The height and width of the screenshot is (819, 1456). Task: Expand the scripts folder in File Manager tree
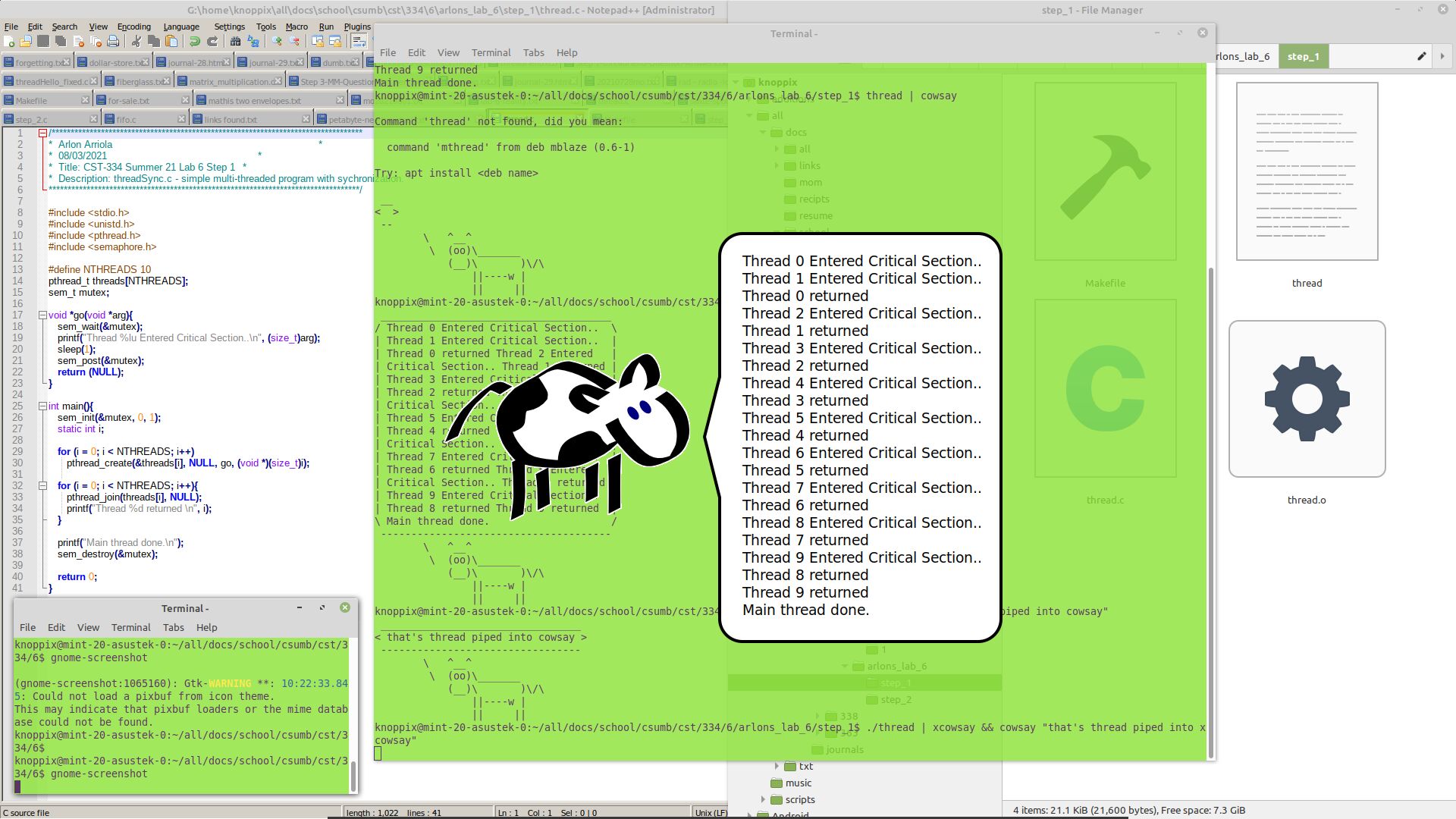tap(763, 799)
